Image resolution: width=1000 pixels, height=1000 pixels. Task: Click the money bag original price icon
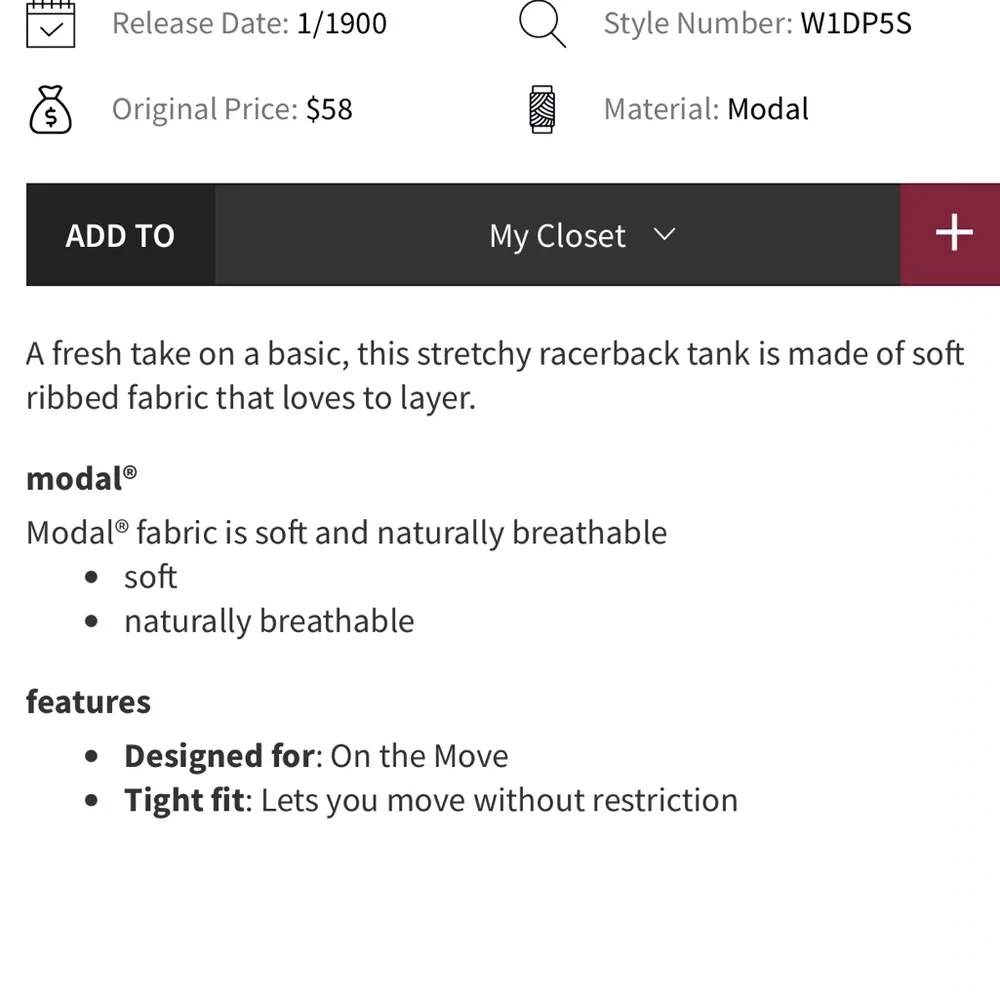[x=50, y=109]
